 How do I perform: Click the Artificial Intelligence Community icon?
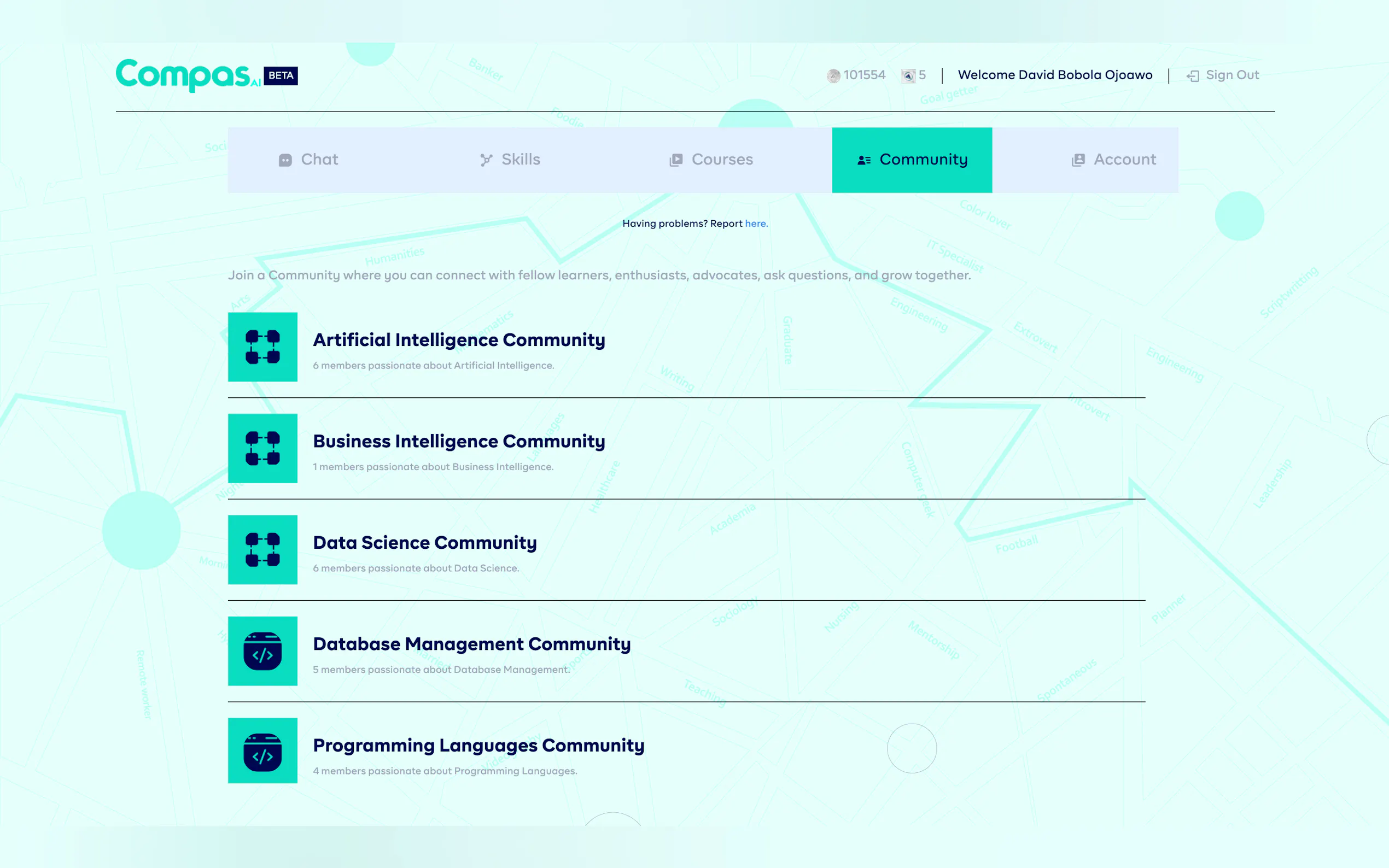[x=262, y=347]
